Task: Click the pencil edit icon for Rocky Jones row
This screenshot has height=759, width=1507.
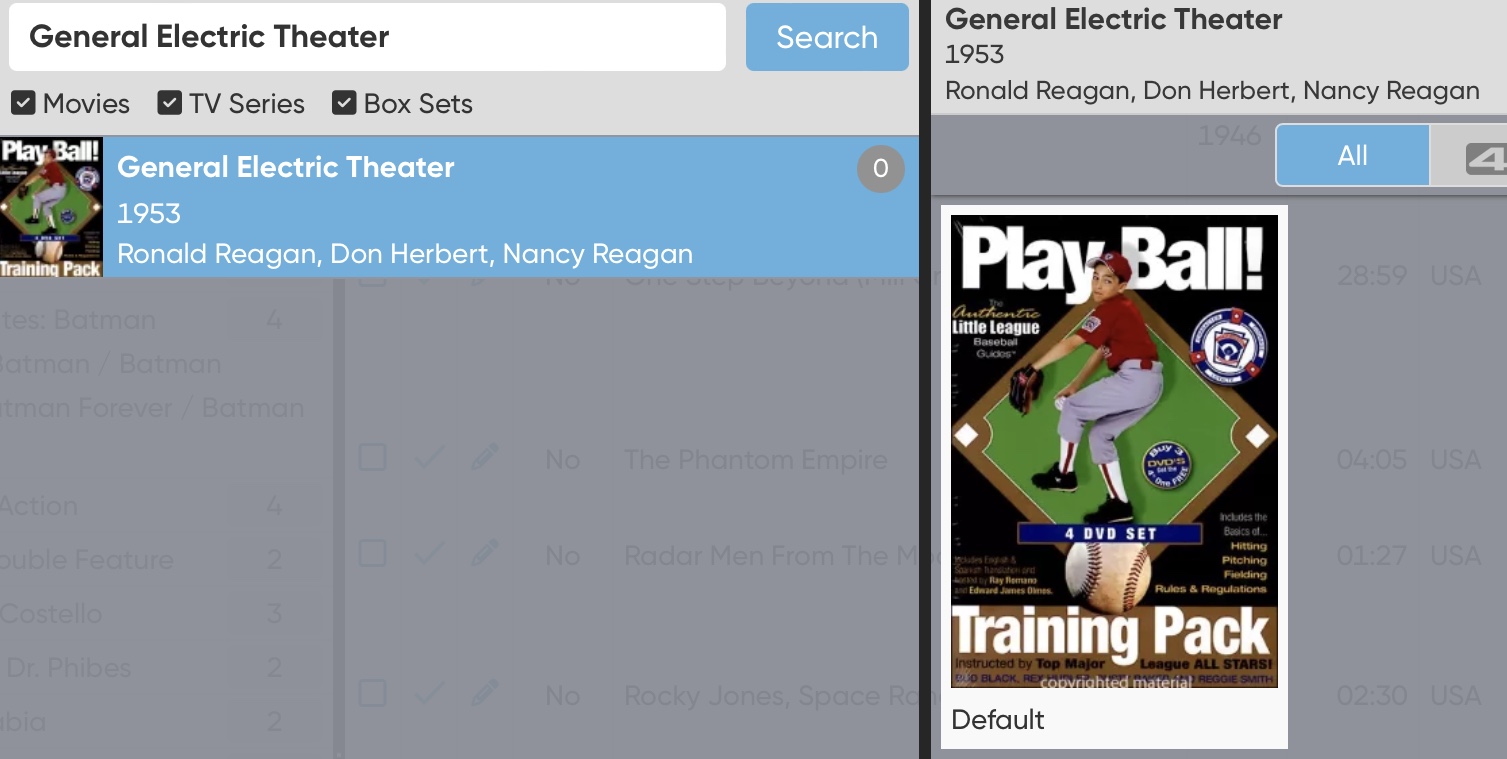Action: pos(485,692)
